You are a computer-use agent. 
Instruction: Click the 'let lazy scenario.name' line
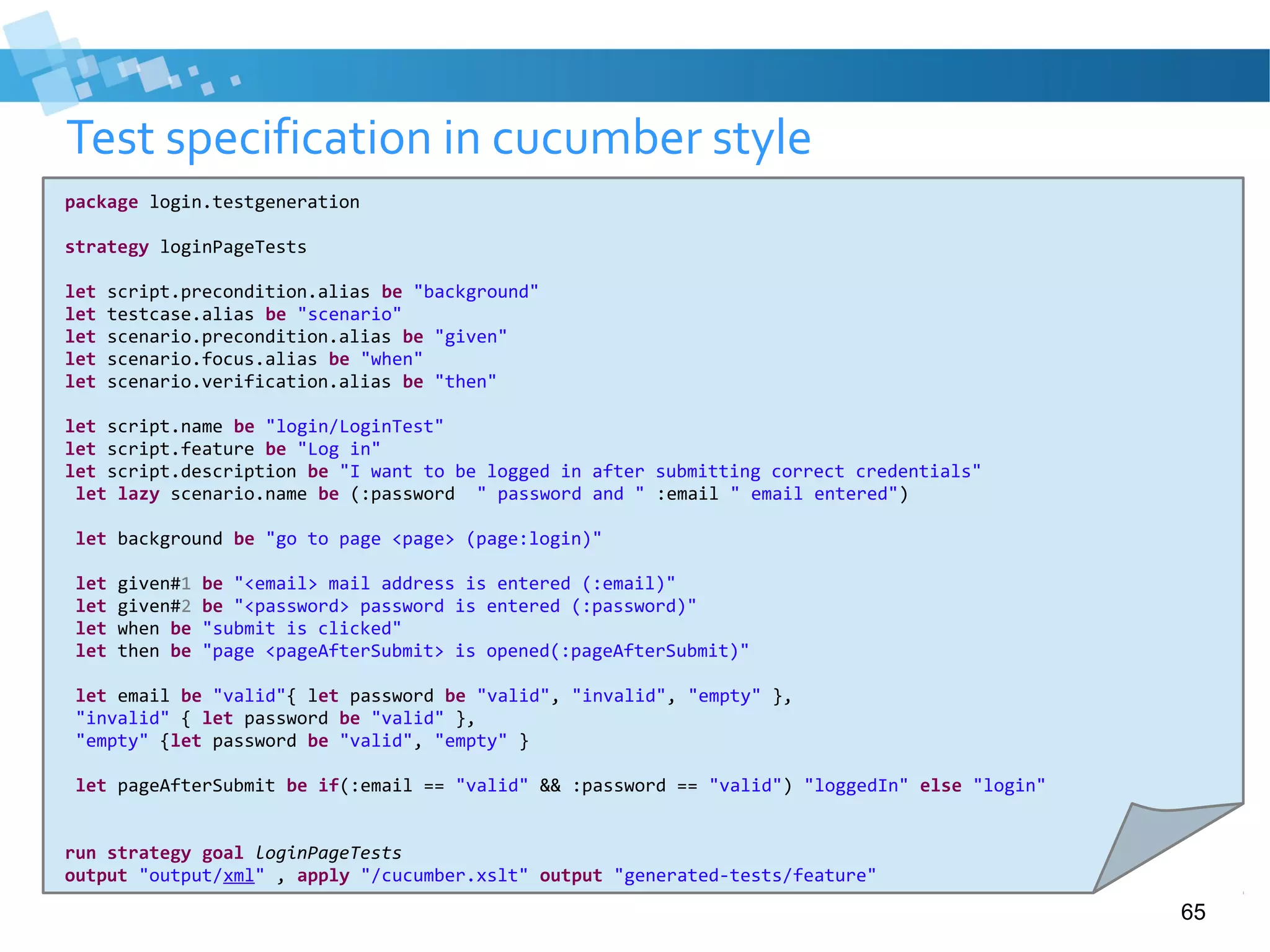[x=492, y=494]
